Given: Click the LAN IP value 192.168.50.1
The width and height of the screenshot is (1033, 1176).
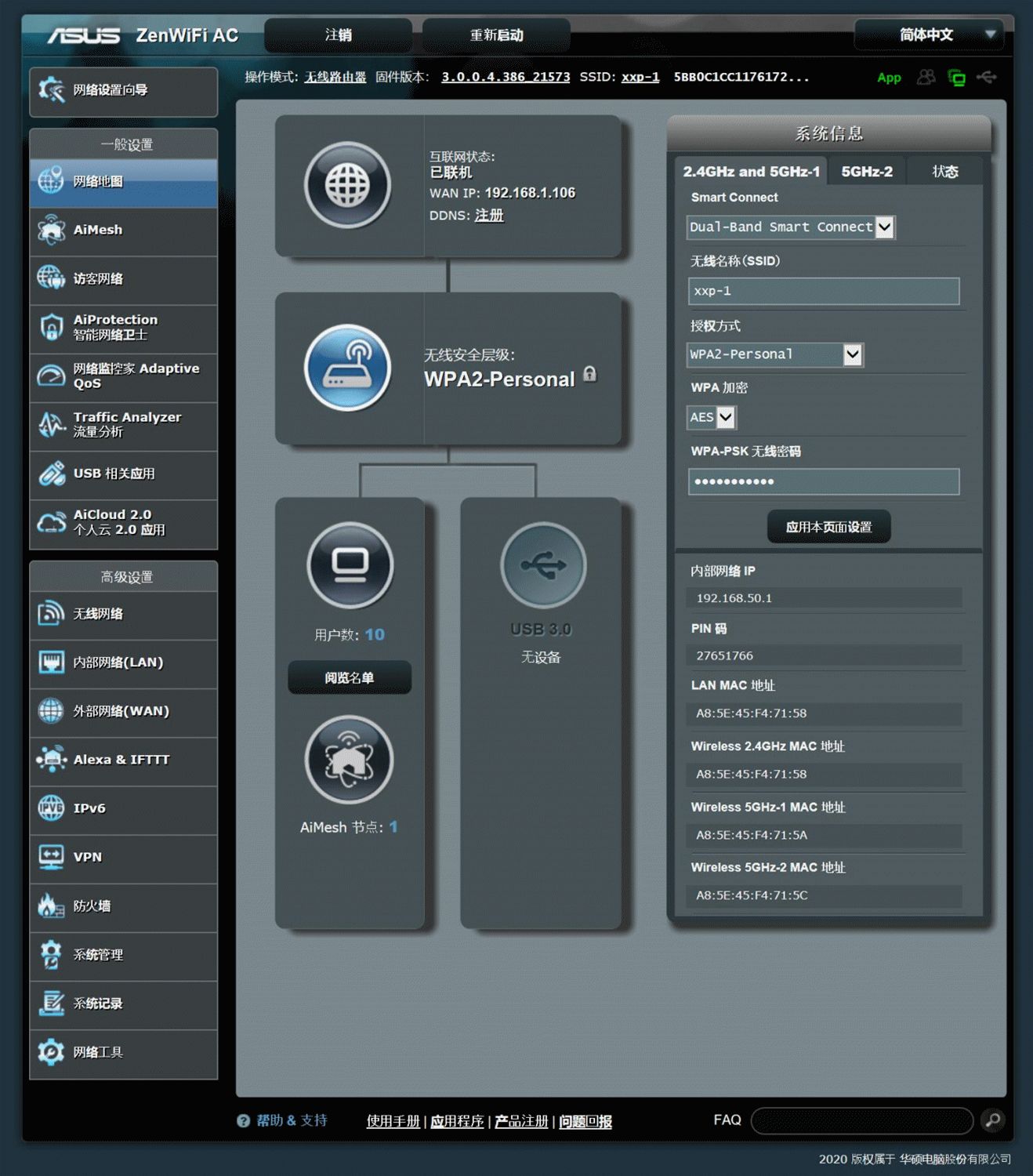Looking at the screenshot, I should (x=734, y=598).
